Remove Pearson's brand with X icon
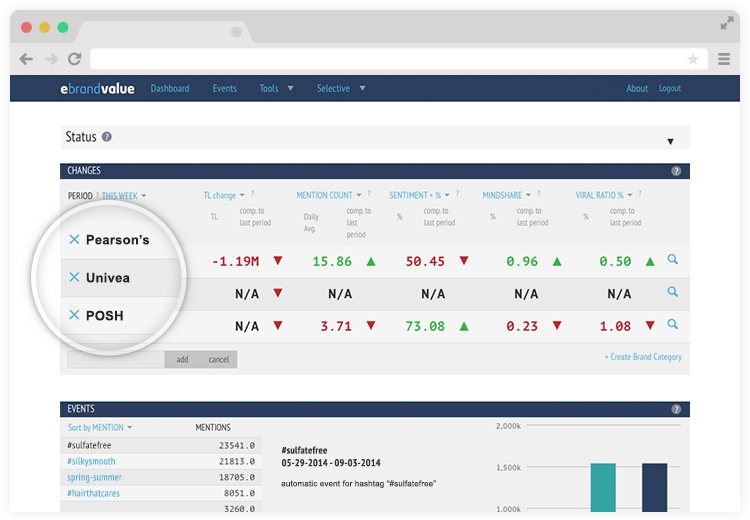 click(74, 239)
